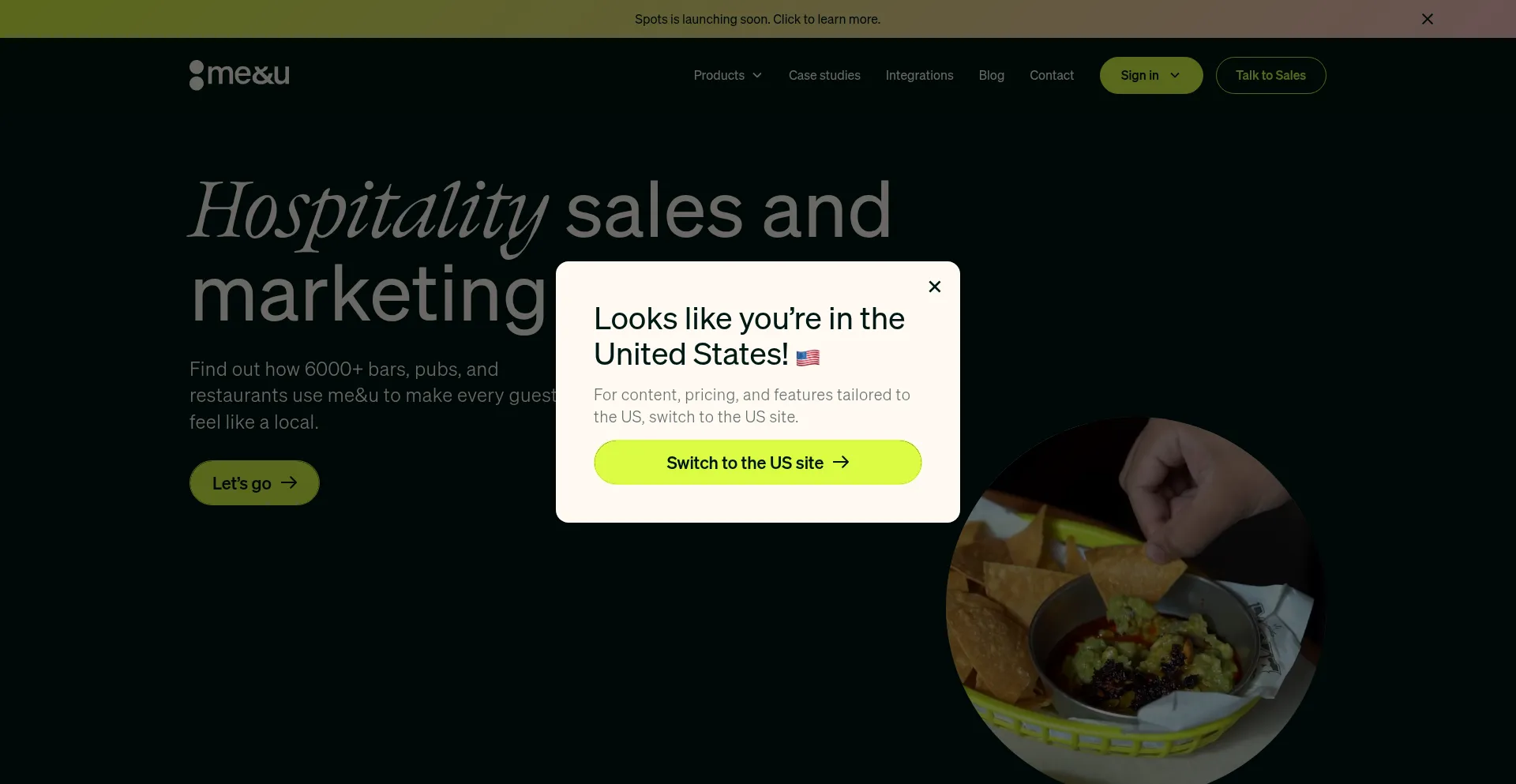Viewport: 1516px width, 784px height.
Task: Click the Sign in button
Action: (x=1151, y=76)
